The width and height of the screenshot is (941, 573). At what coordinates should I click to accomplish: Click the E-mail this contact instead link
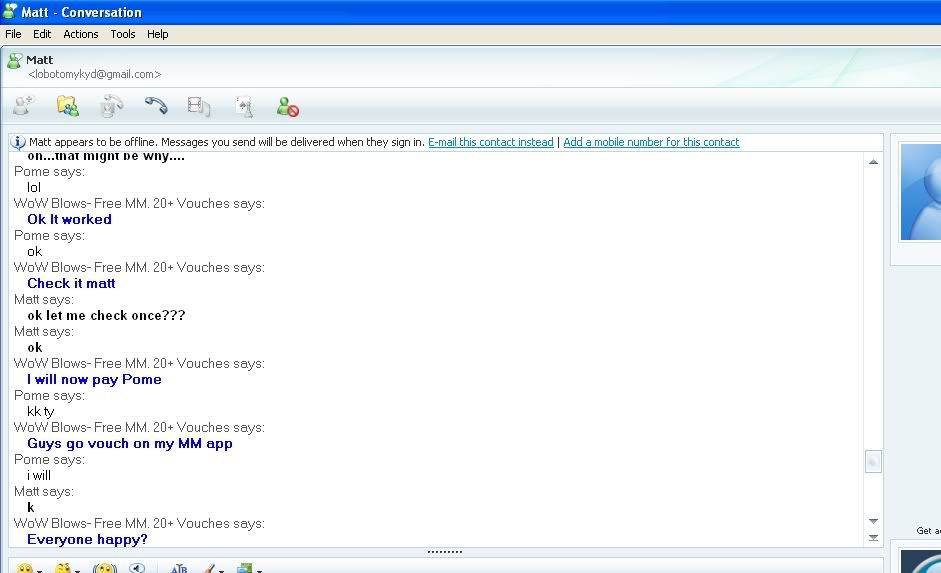491,142
